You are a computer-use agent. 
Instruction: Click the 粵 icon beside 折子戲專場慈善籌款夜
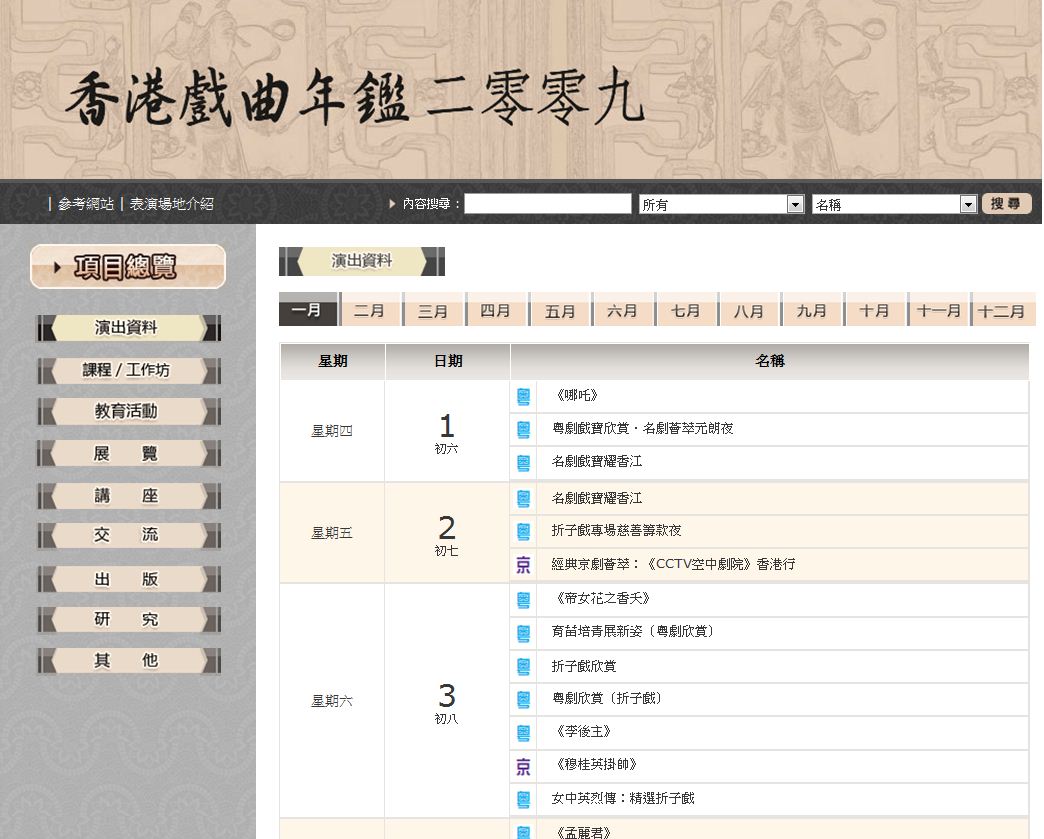523,531
